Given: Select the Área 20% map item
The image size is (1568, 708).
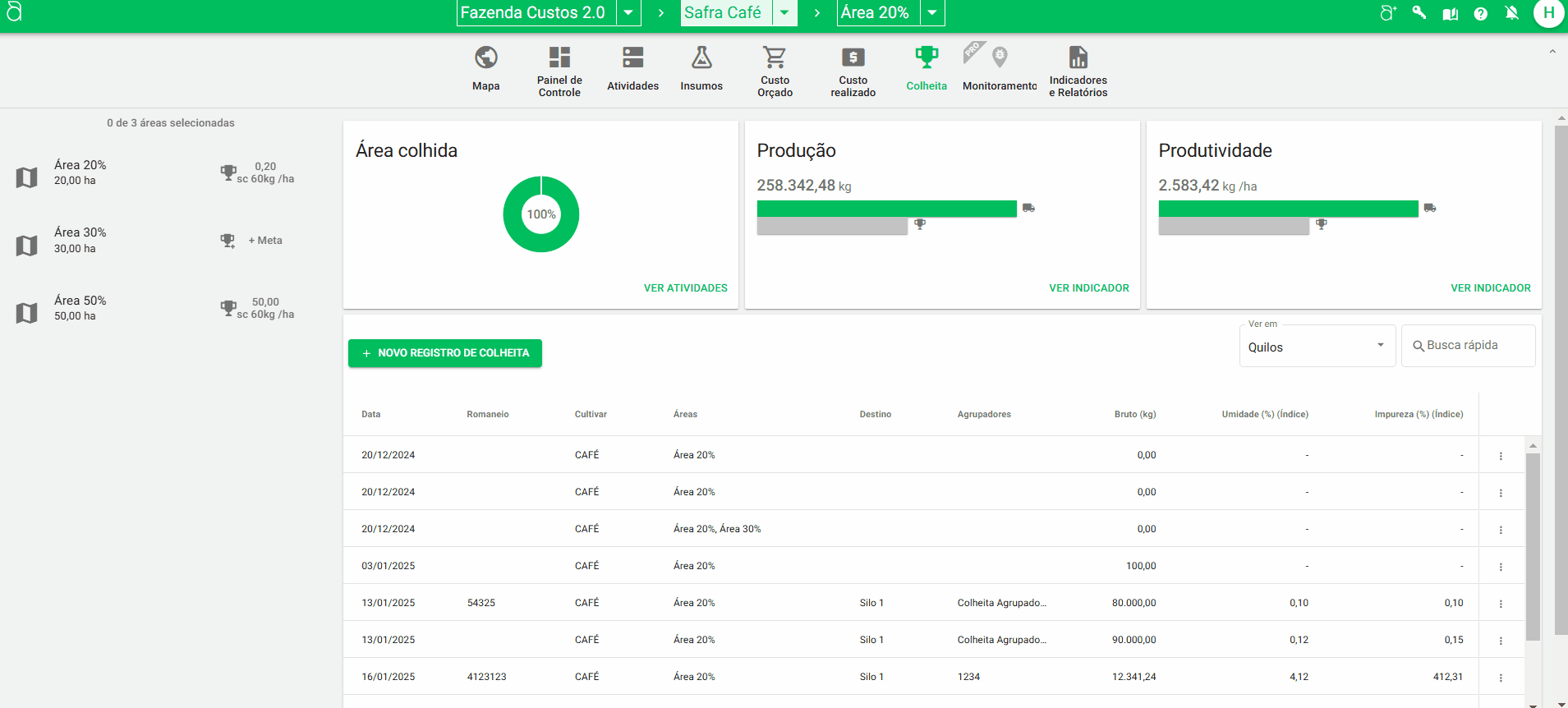Looking at the screenshot, I should tap(80, 172).
